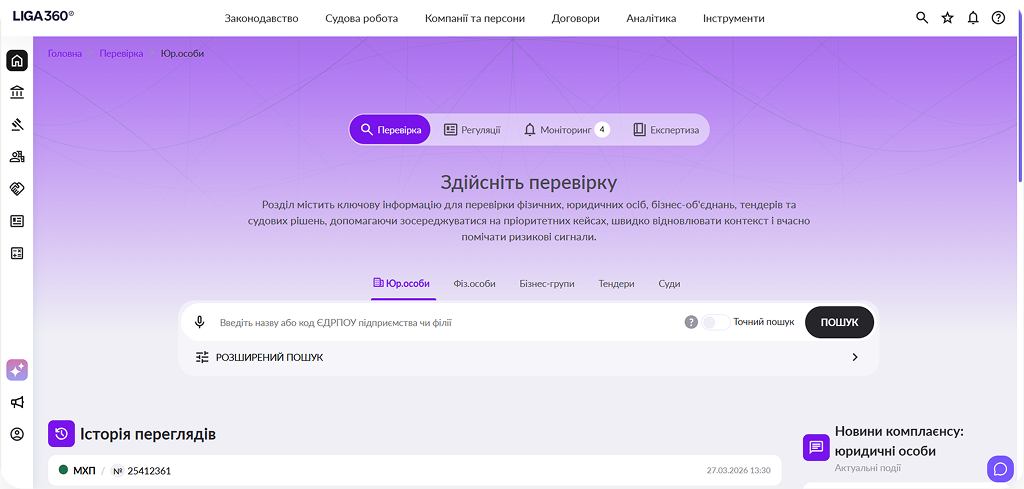
Task: Click the Новини комплаєнсу: юридичні особи heading
Action: pos(899,441)
